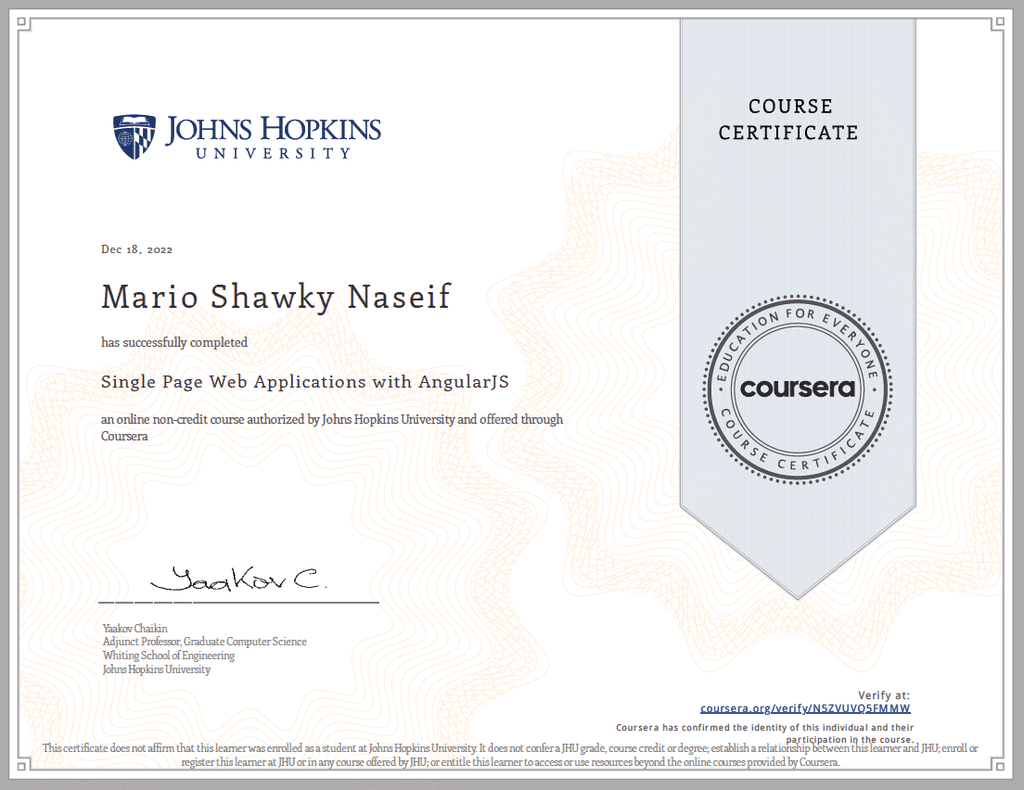Screen dimensions: 1024x790
Task: Click the text Whiting School of Engineering
Action: [168, 656]
